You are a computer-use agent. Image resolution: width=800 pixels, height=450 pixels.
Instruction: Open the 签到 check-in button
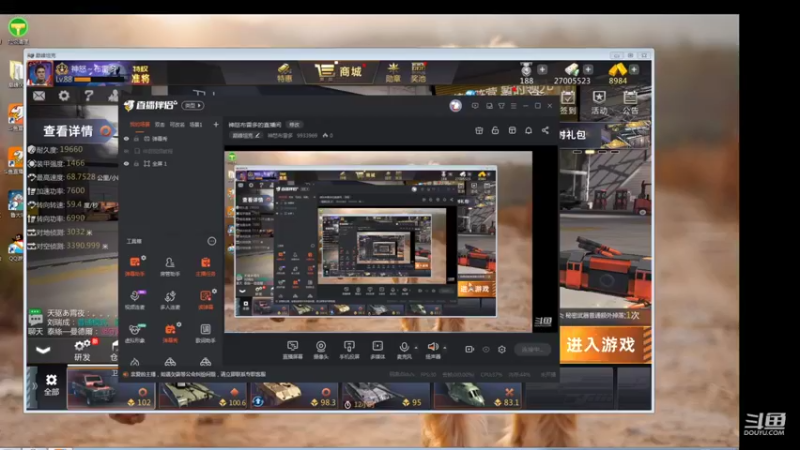(x=567, y=103)
